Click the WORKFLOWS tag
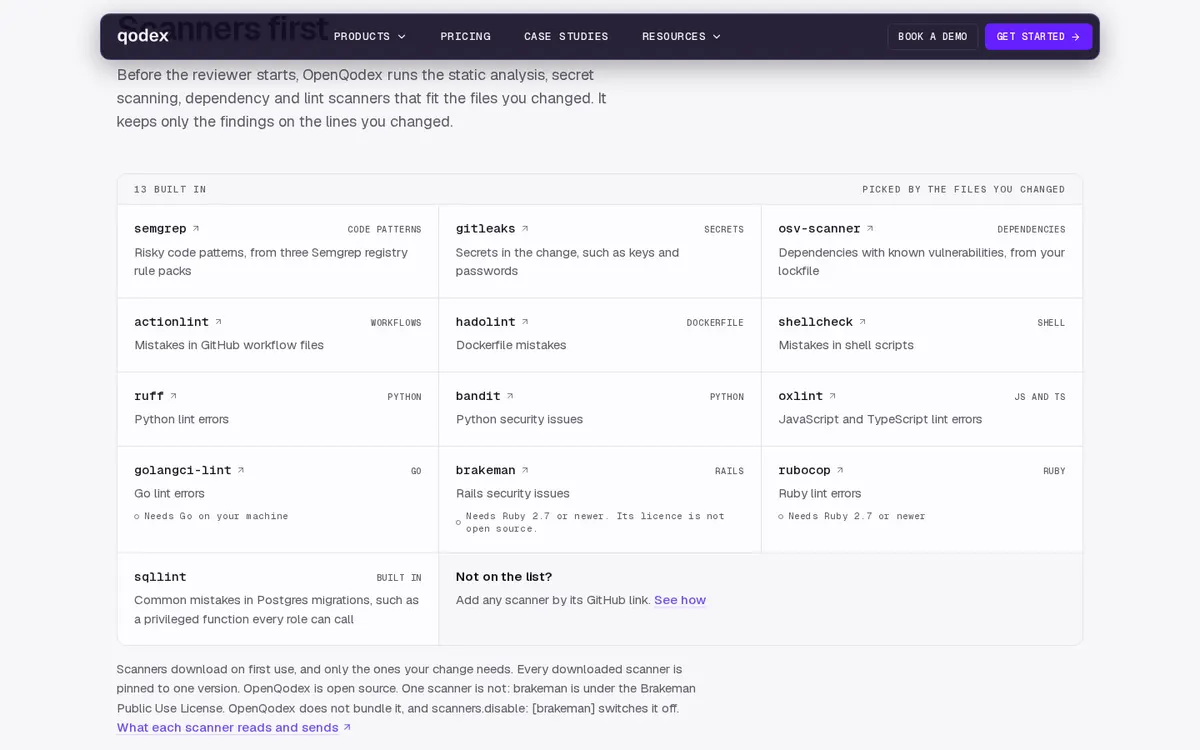This screenshot has width=1200, height=750. point(396,323)
